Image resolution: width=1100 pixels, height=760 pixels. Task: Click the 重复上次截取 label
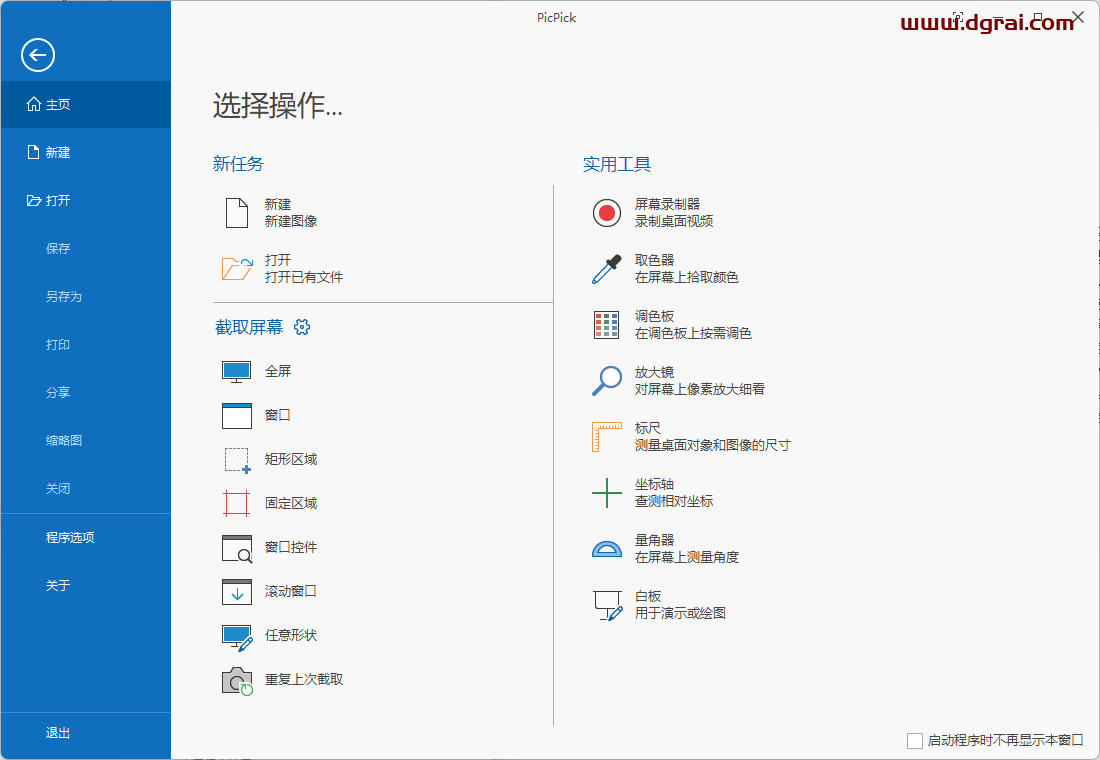[304, 679]
